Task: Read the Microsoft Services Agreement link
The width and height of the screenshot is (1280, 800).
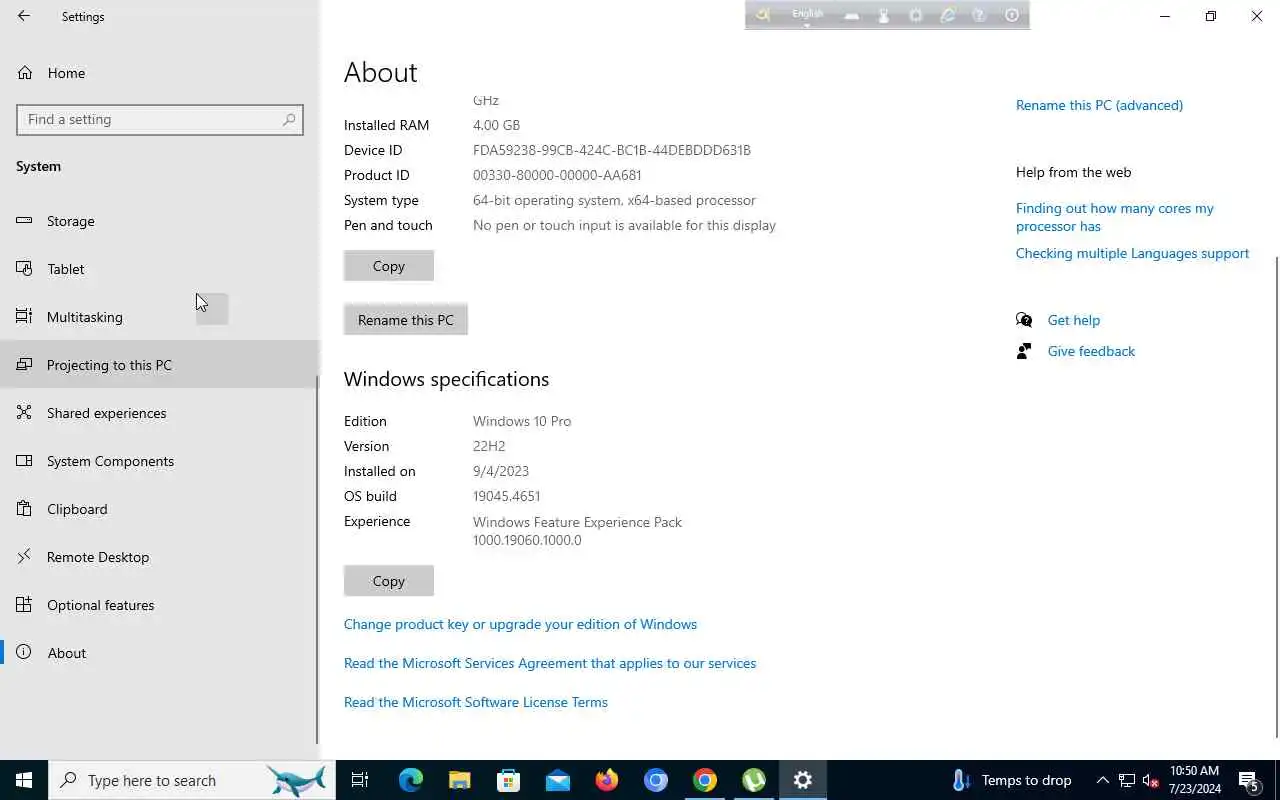Action: pyautogui.click(x=550, y=663)
